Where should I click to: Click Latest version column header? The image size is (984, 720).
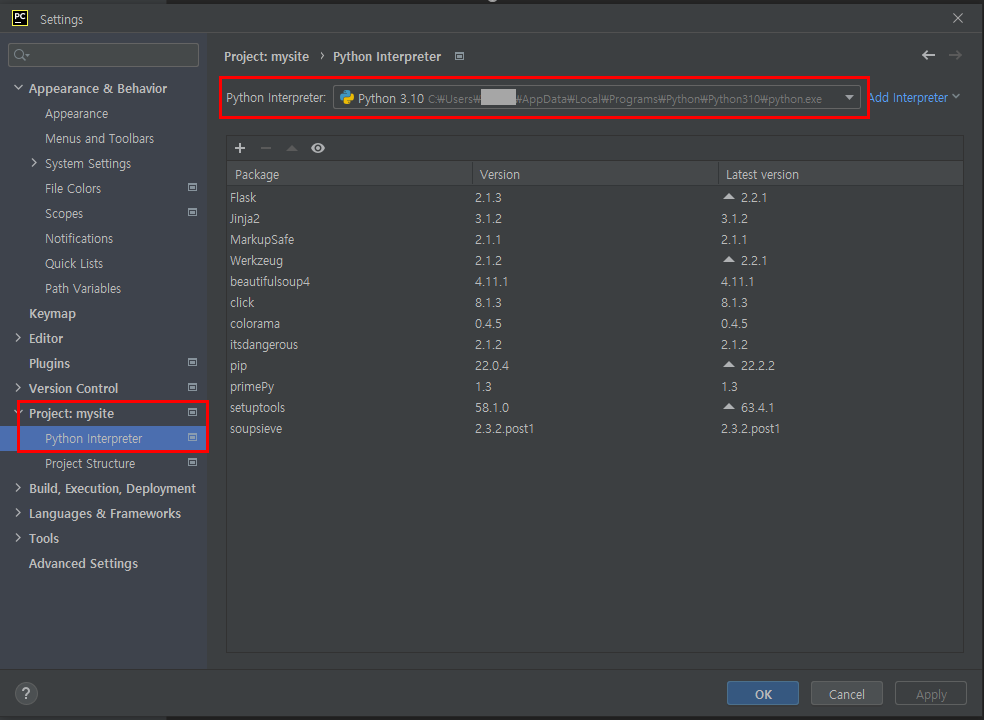[840, 174]
